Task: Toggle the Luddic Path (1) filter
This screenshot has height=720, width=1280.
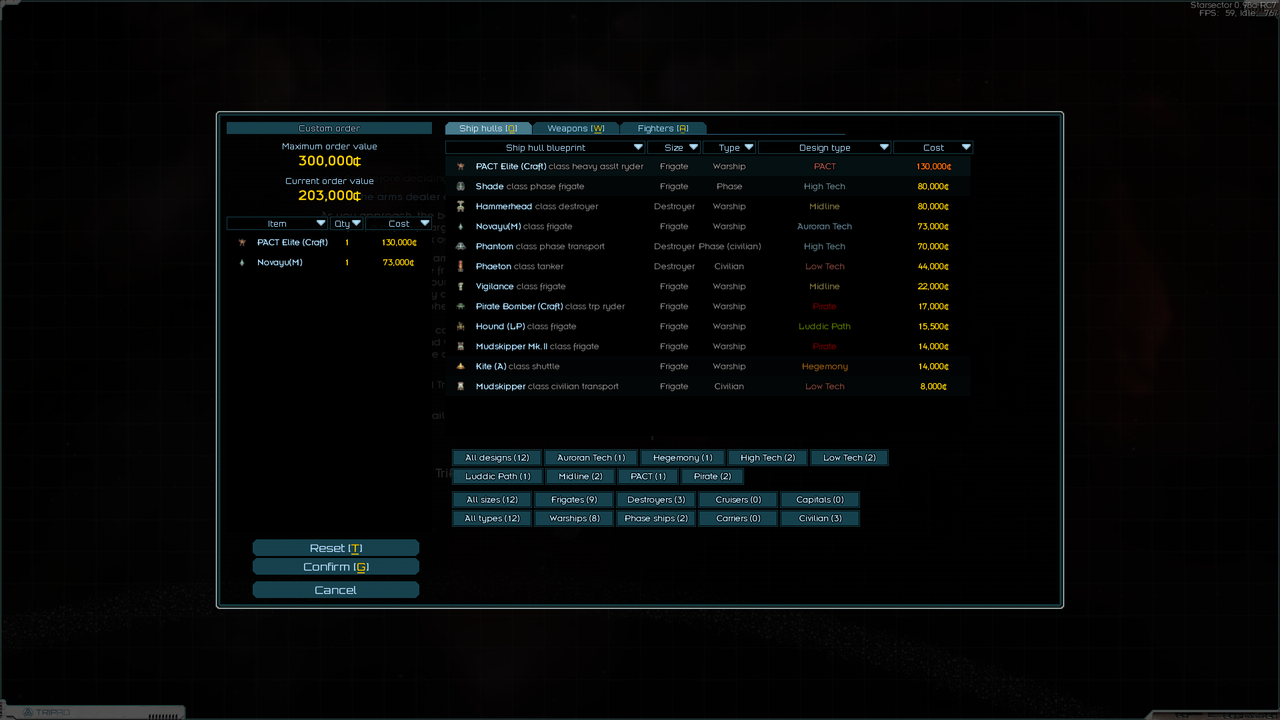Action: [497, 476]
